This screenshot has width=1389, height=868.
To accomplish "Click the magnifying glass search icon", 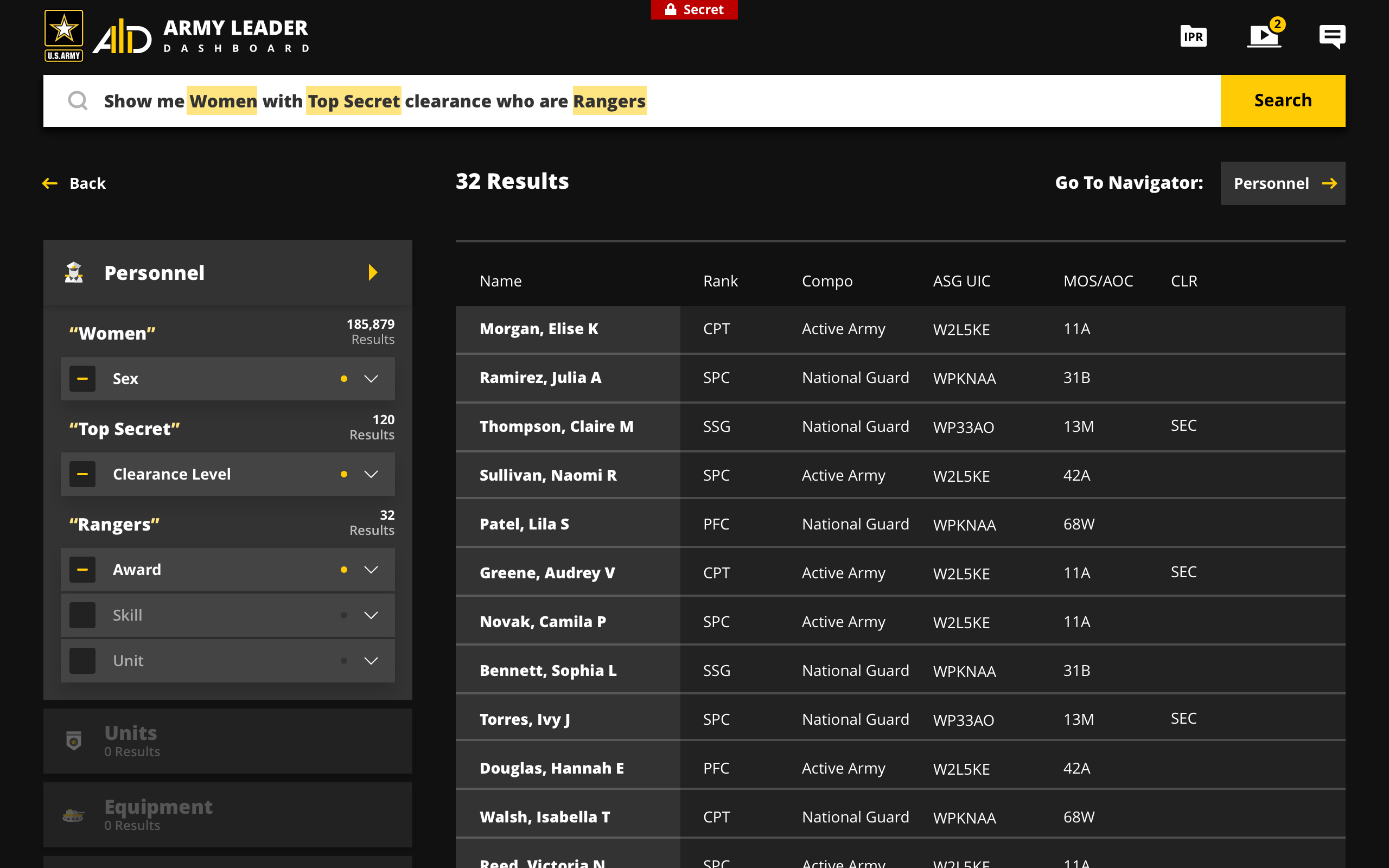I will tap(78, 101).
